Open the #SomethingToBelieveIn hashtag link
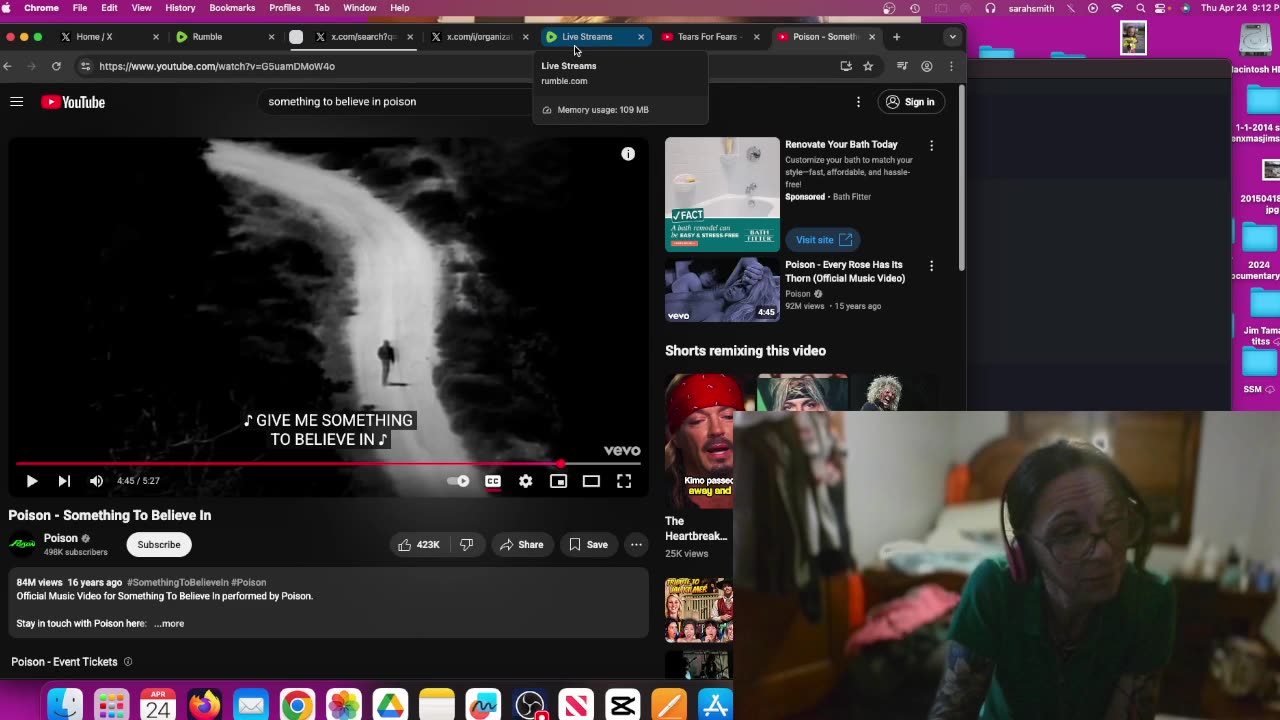This screenshot has height=720, width=1280. coord(177,582)
